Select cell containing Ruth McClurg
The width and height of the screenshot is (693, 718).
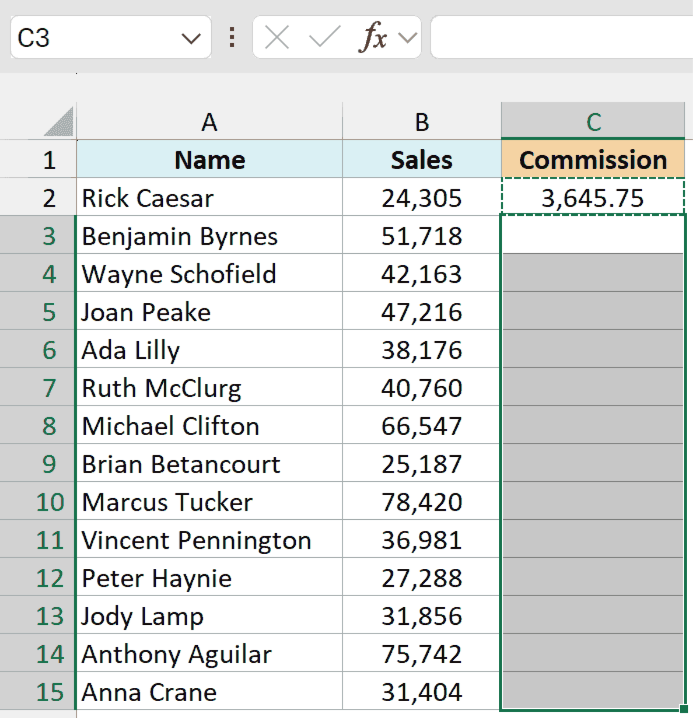click(209, 387)
